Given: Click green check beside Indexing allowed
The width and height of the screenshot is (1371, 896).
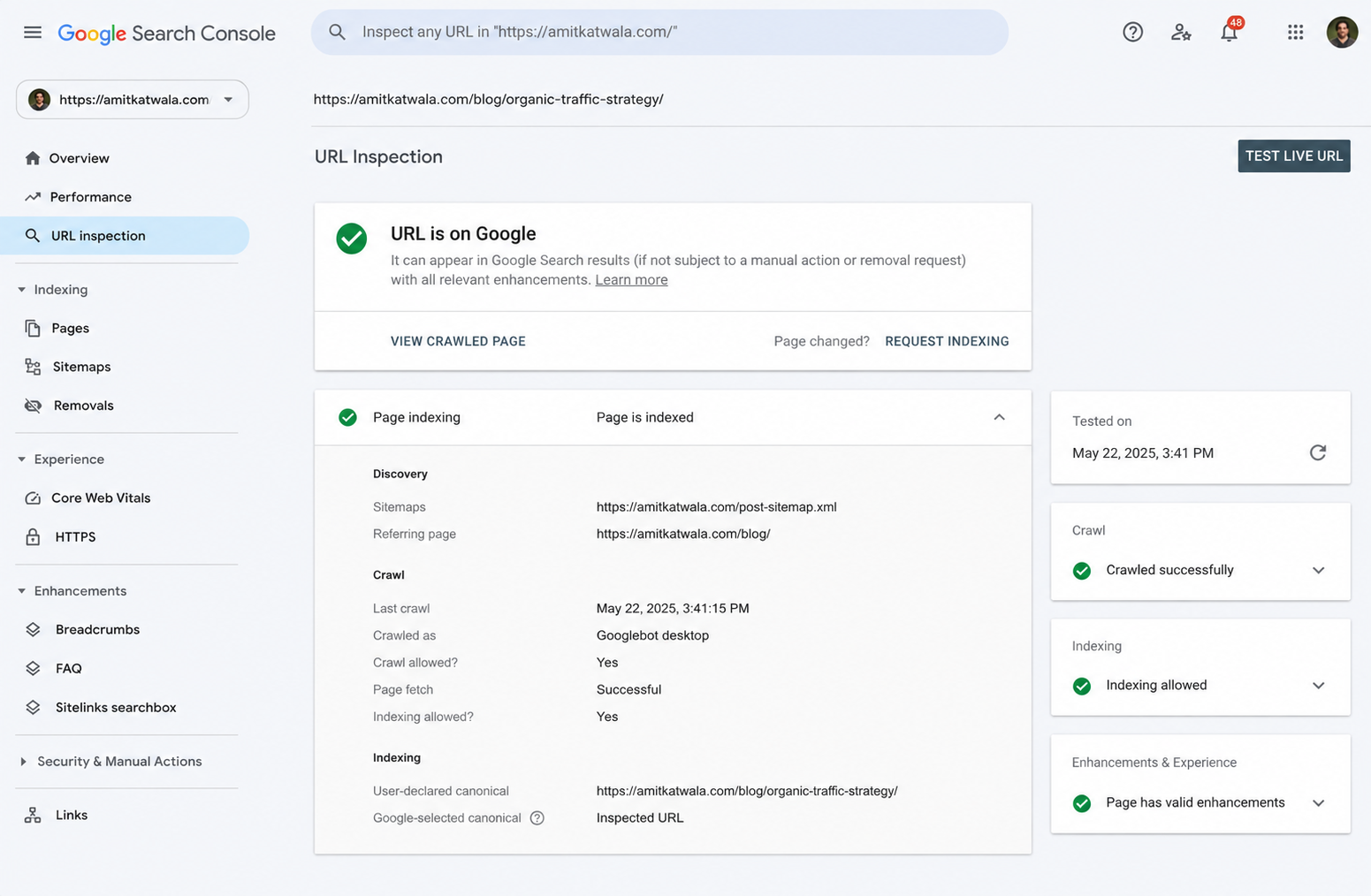Looking at the screenshot, I should tap(1082, 686).
